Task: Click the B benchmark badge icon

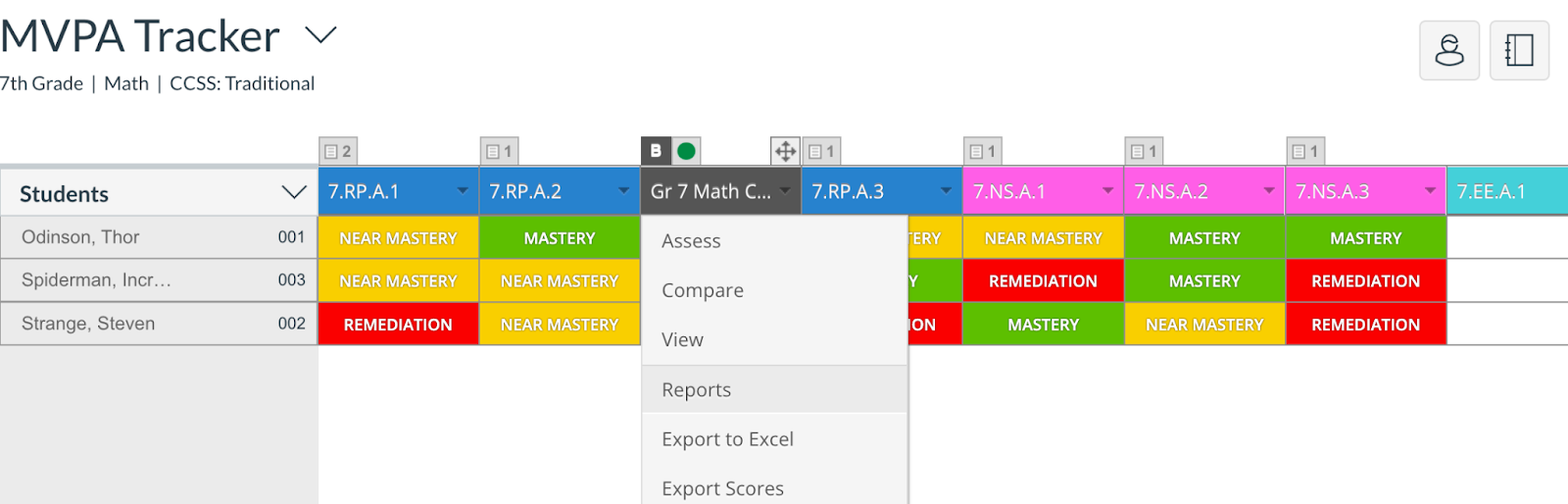Action: [656, 151]
